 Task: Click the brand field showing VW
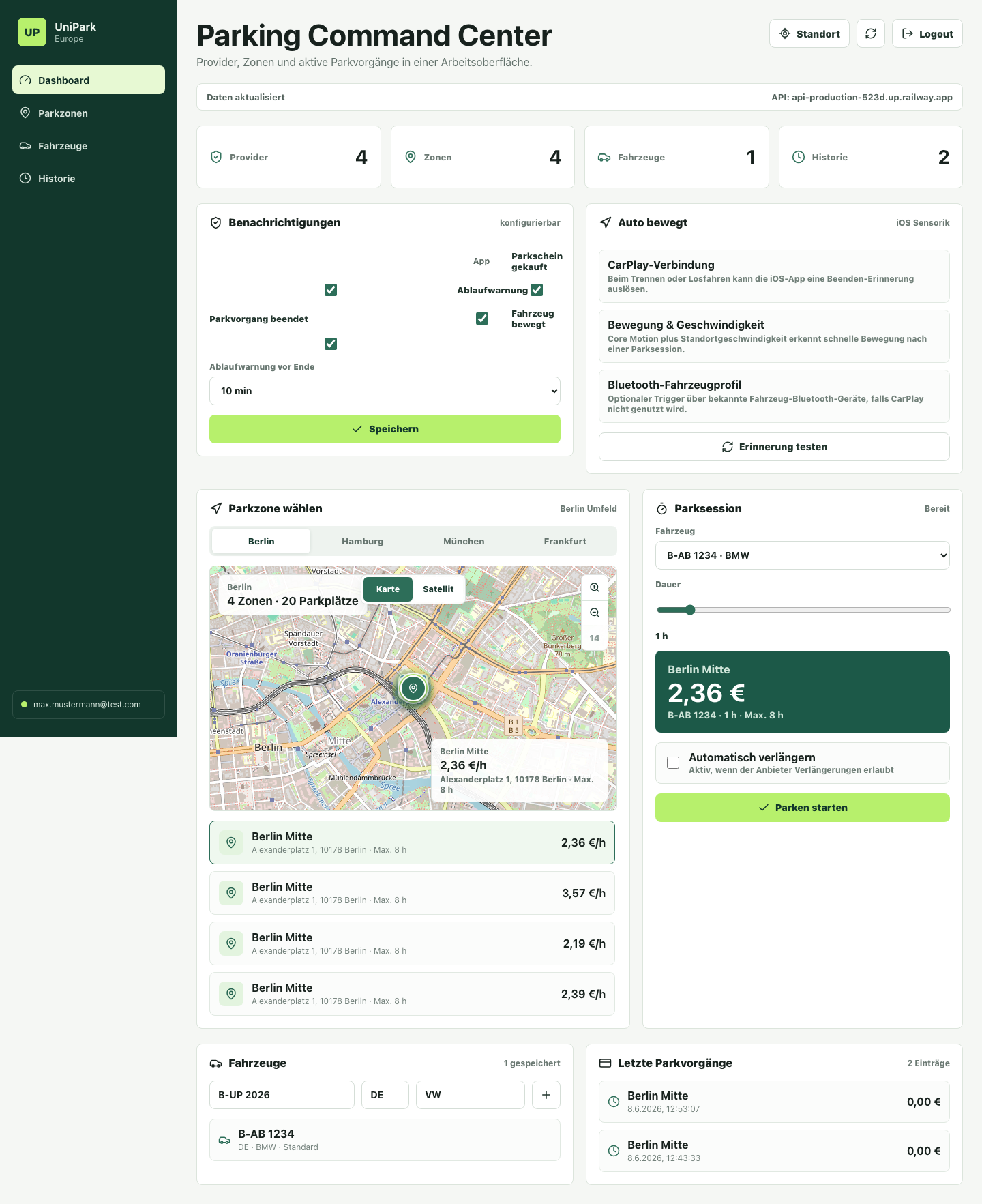471,1095
